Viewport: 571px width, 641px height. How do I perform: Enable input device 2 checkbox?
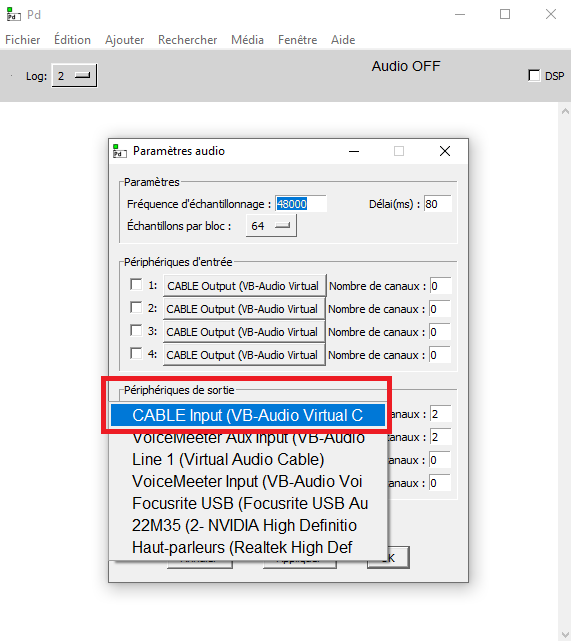[136, 307]
